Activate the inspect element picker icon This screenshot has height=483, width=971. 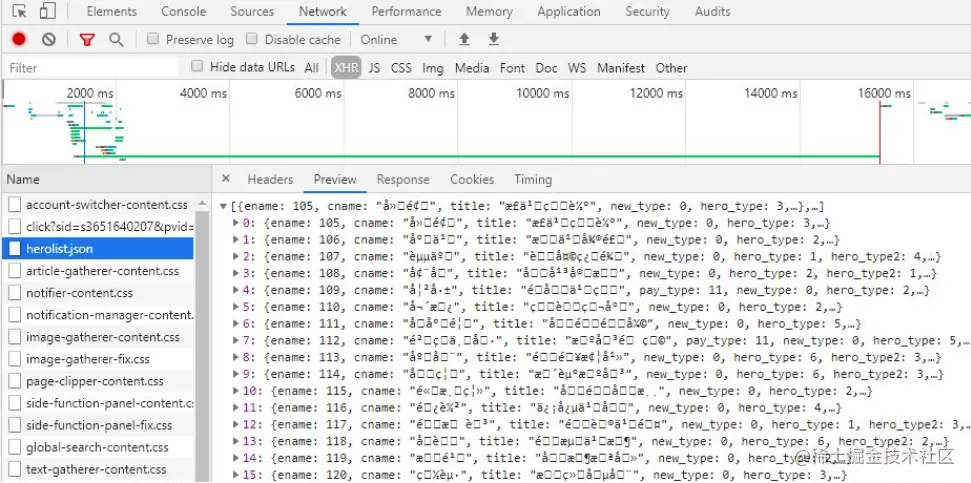tap(19, 12)
